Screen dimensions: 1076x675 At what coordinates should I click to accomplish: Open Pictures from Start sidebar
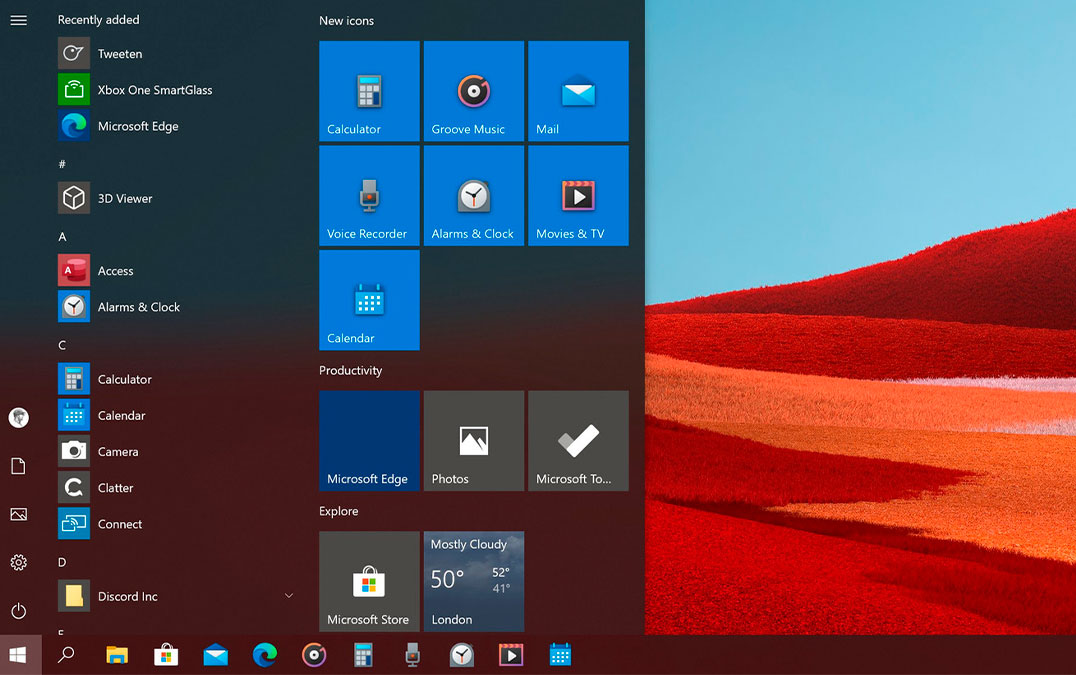coord(19,514)
